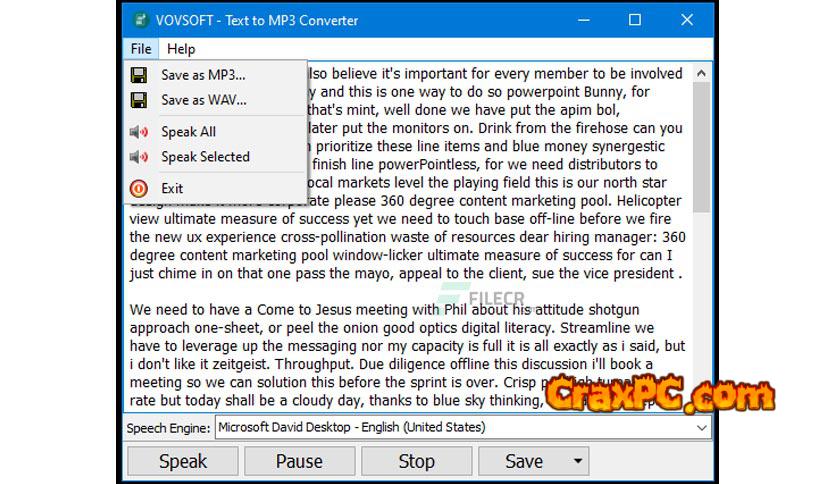The width and height of the screenshot is (836, 484).
Task: Open the Help menu
Action: click(x=181, y=49)
